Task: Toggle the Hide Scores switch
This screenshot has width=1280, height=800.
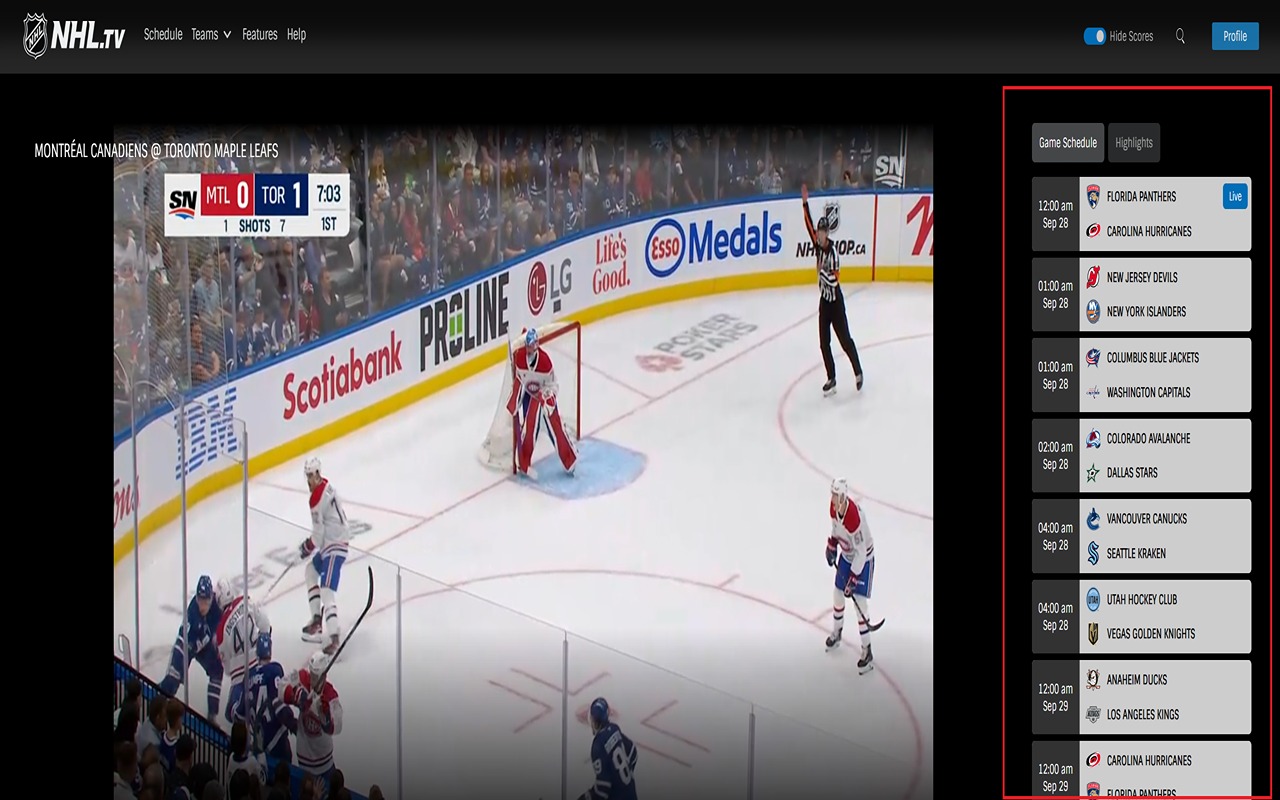Action: [x=1094, y=36]
